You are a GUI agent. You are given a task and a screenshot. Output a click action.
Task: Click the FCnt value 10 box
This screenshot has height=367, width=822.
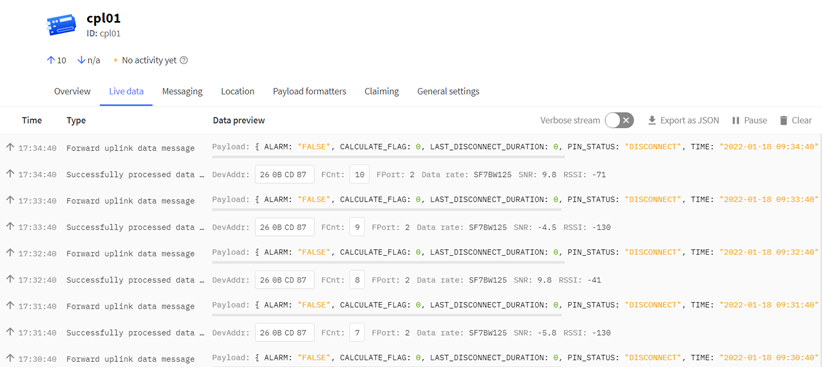click(360, 175)
